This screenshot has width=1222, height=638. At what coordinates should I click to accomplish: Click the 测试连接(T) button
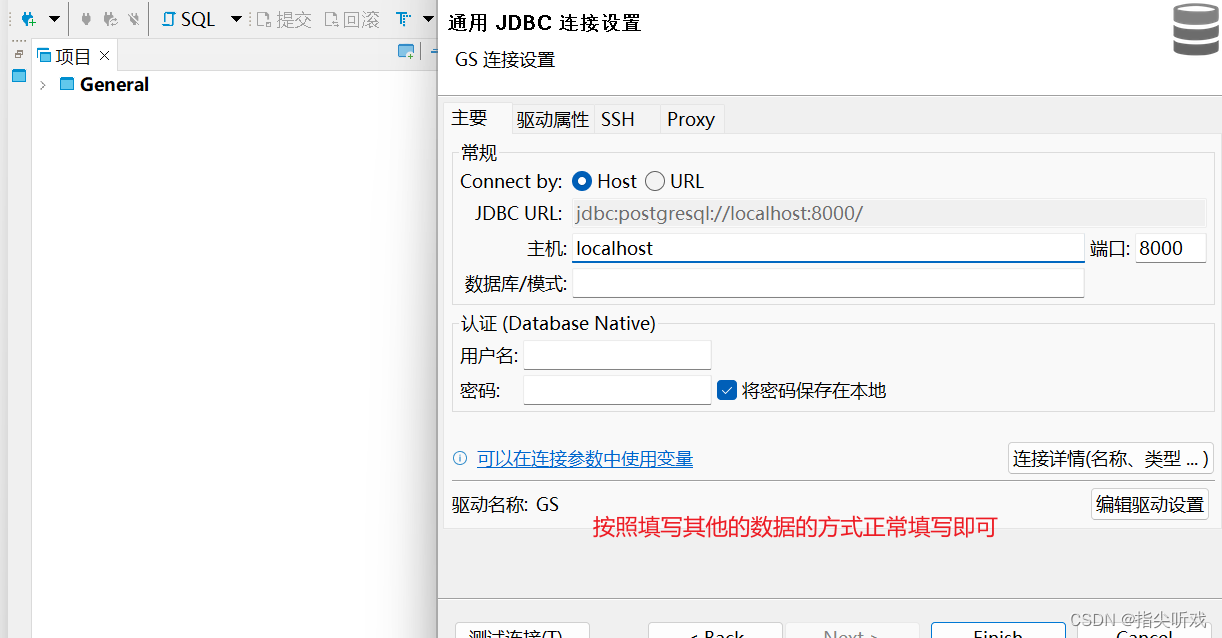(521, 632)
